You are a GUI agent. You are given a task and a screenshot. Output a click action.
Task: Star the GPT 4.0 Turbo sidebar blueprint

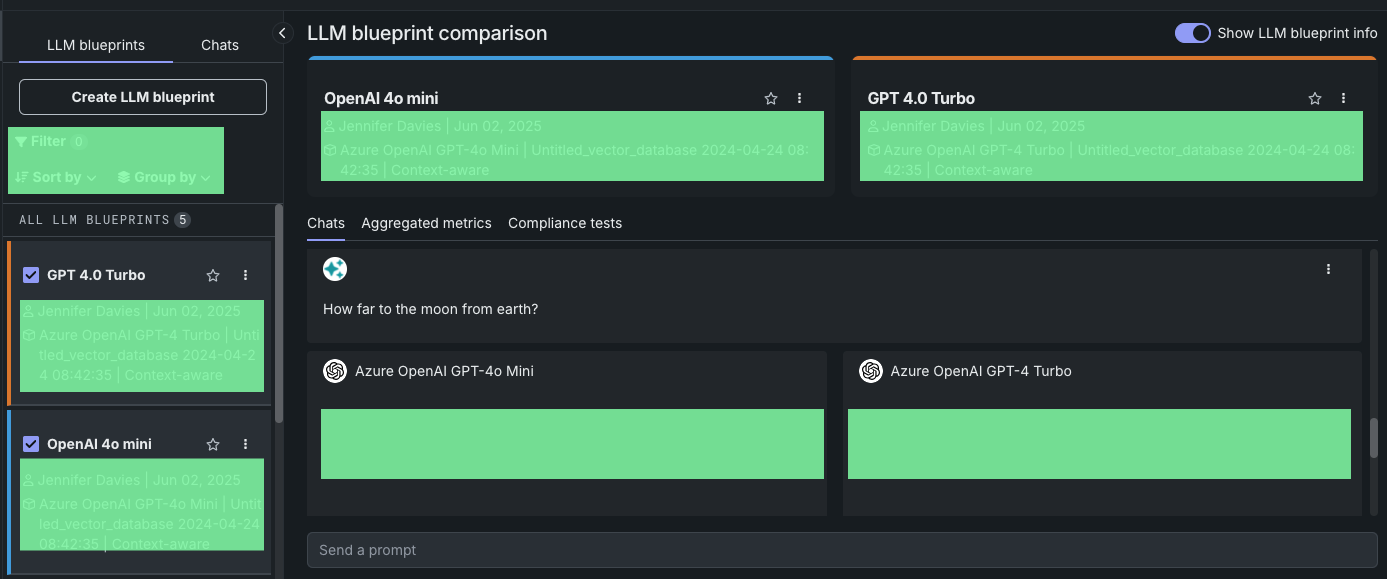click(213, 275)
